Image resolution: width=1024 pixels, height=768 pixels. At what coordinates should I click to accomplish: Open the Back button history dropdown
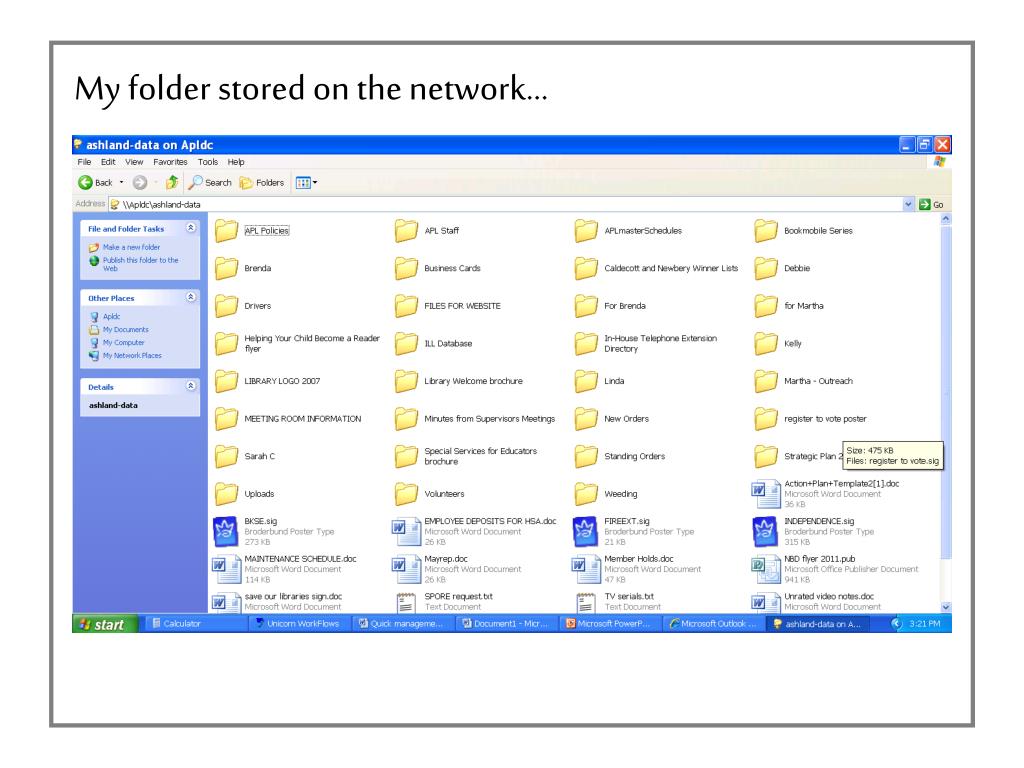tap(121, 183)
